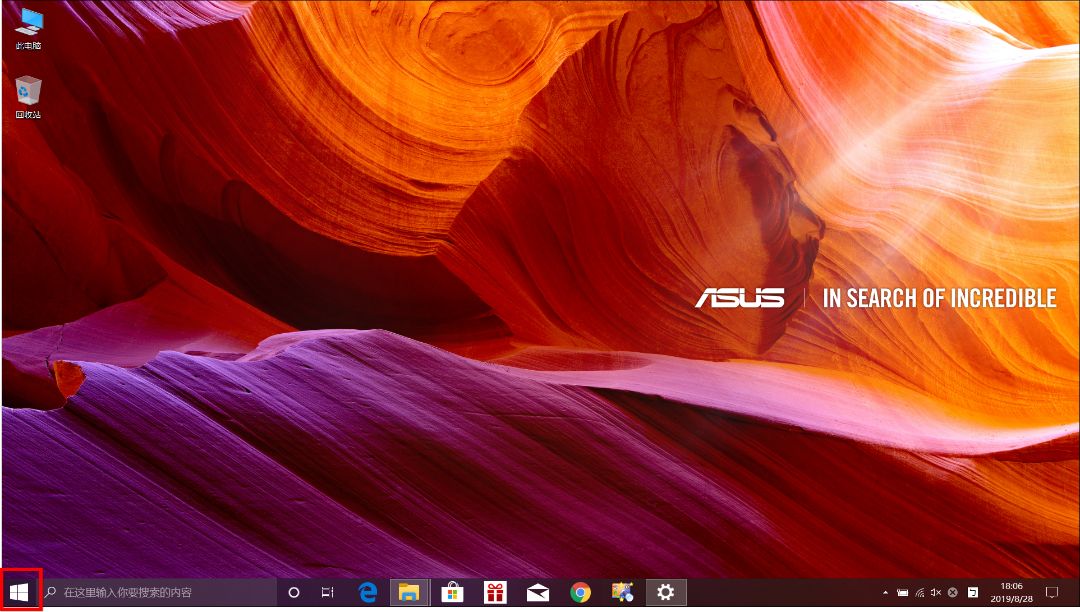Image resolution: width=1080 pixels, height=612 pixels.
Task: Open the Mail app from the taskbar
Action: click(x=537, y=593)
